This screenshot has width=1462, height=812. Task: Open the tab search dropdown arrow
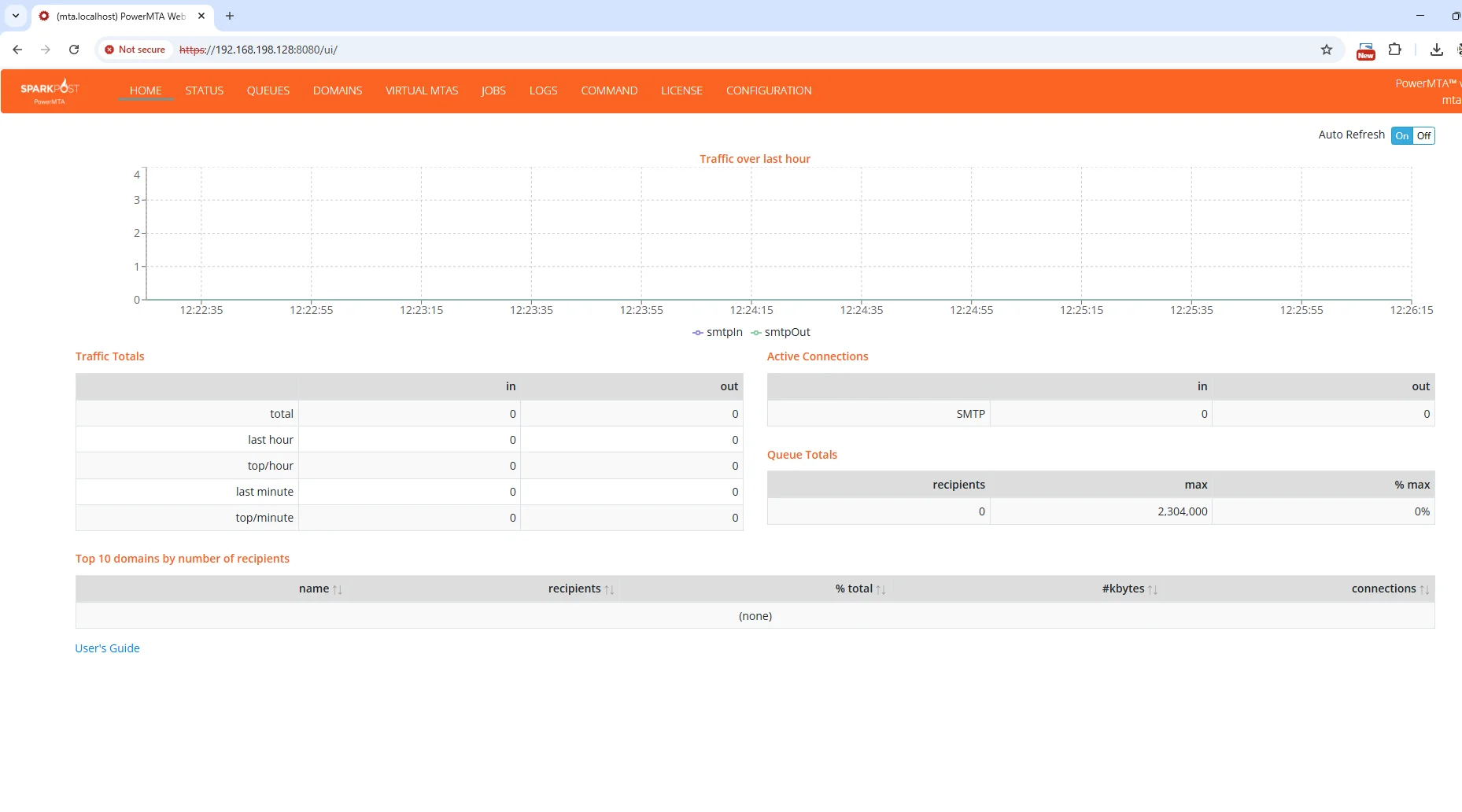[x=15, y=16]
